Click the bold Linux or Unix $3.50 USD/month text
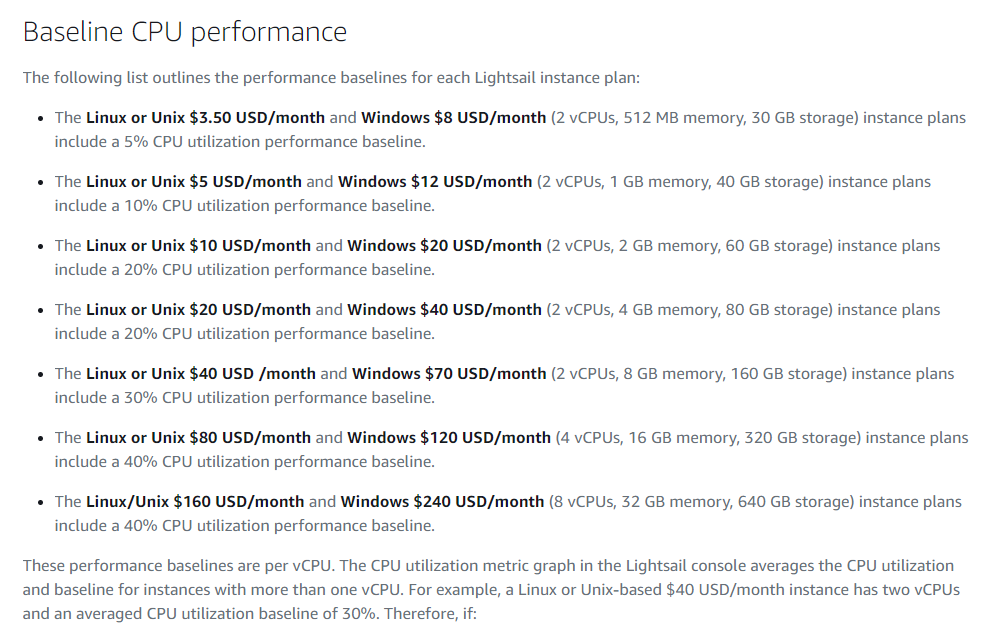Screen dimensions: 1008x640 tap(205, 118)
